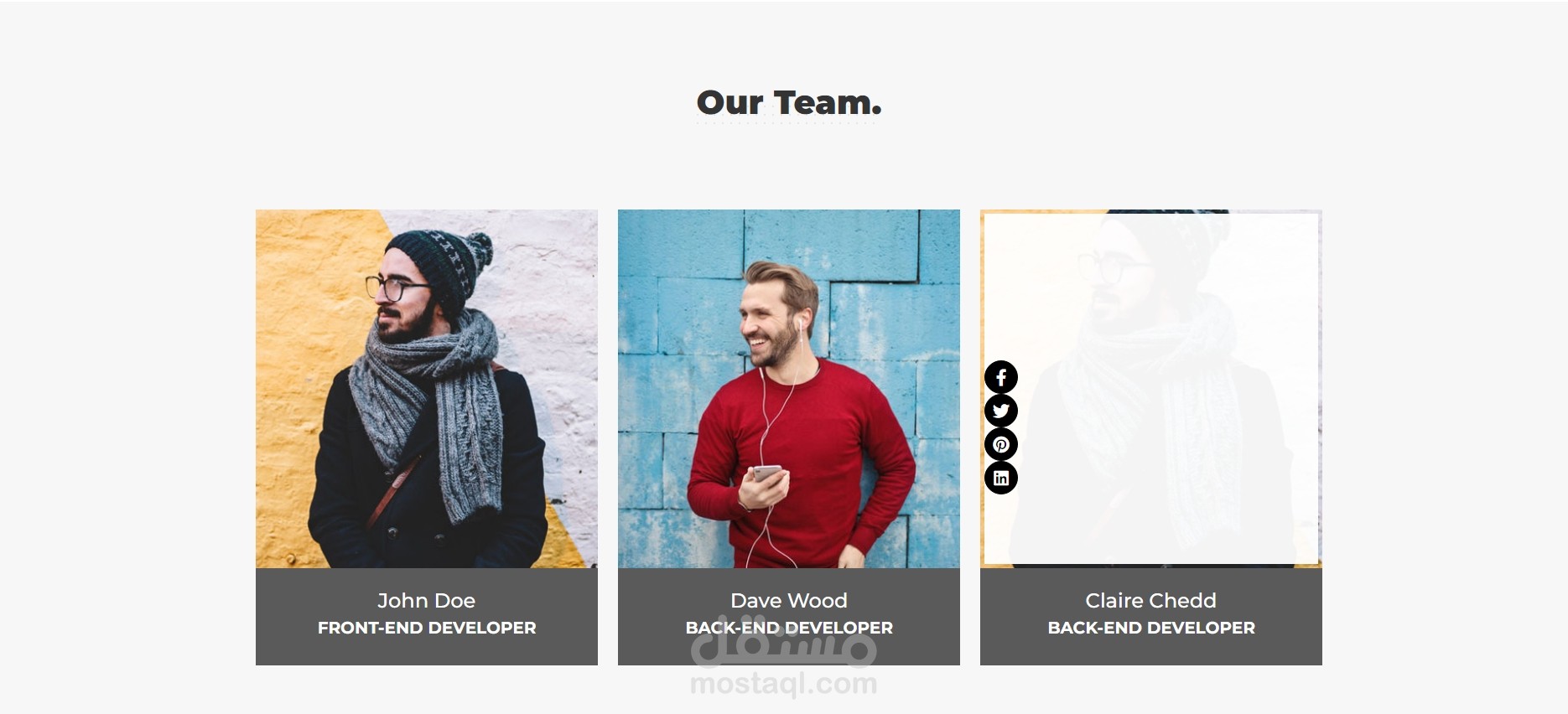This screenshot has width=1568, height=714.
Task: Open the Dave Wood name link
Action: (x=789, y=601)
